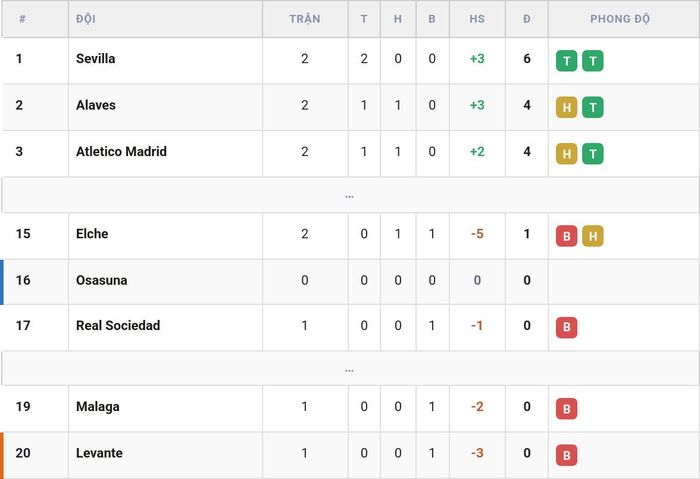Click Malaga's red B form badge
Image resolution: width=700 pixels, height=479 pixels.
click(567, 408)
